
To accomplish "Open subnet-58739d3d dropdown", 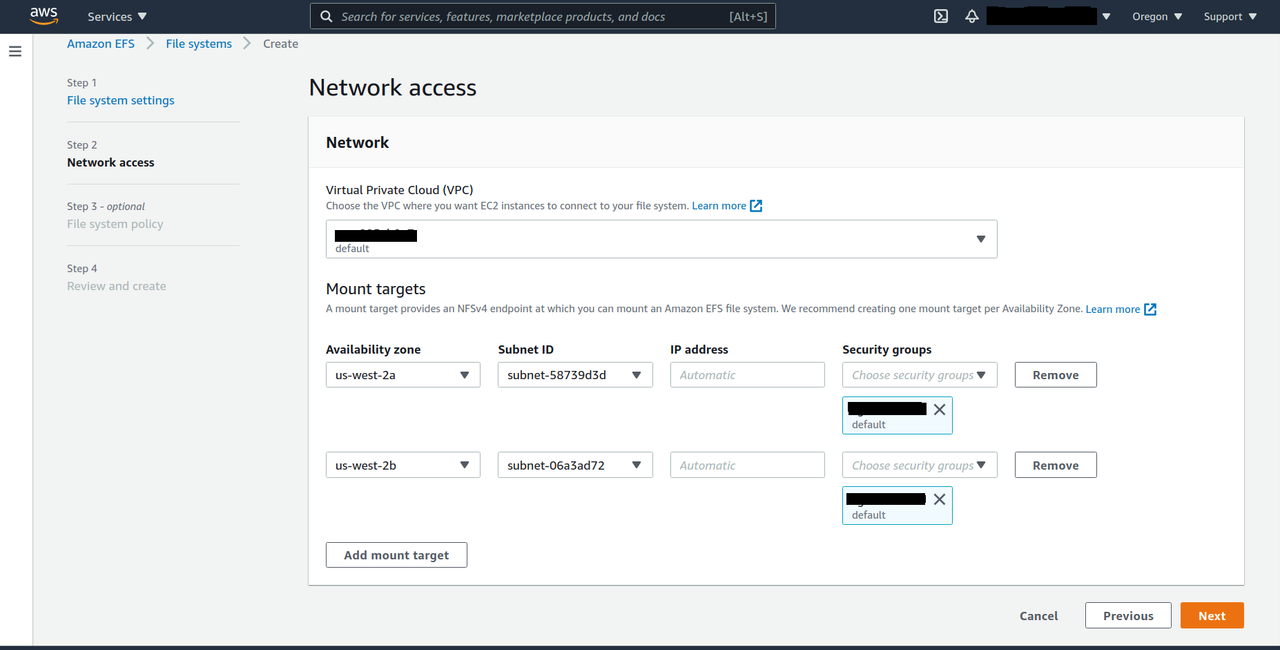I will (x=575, y=375).
